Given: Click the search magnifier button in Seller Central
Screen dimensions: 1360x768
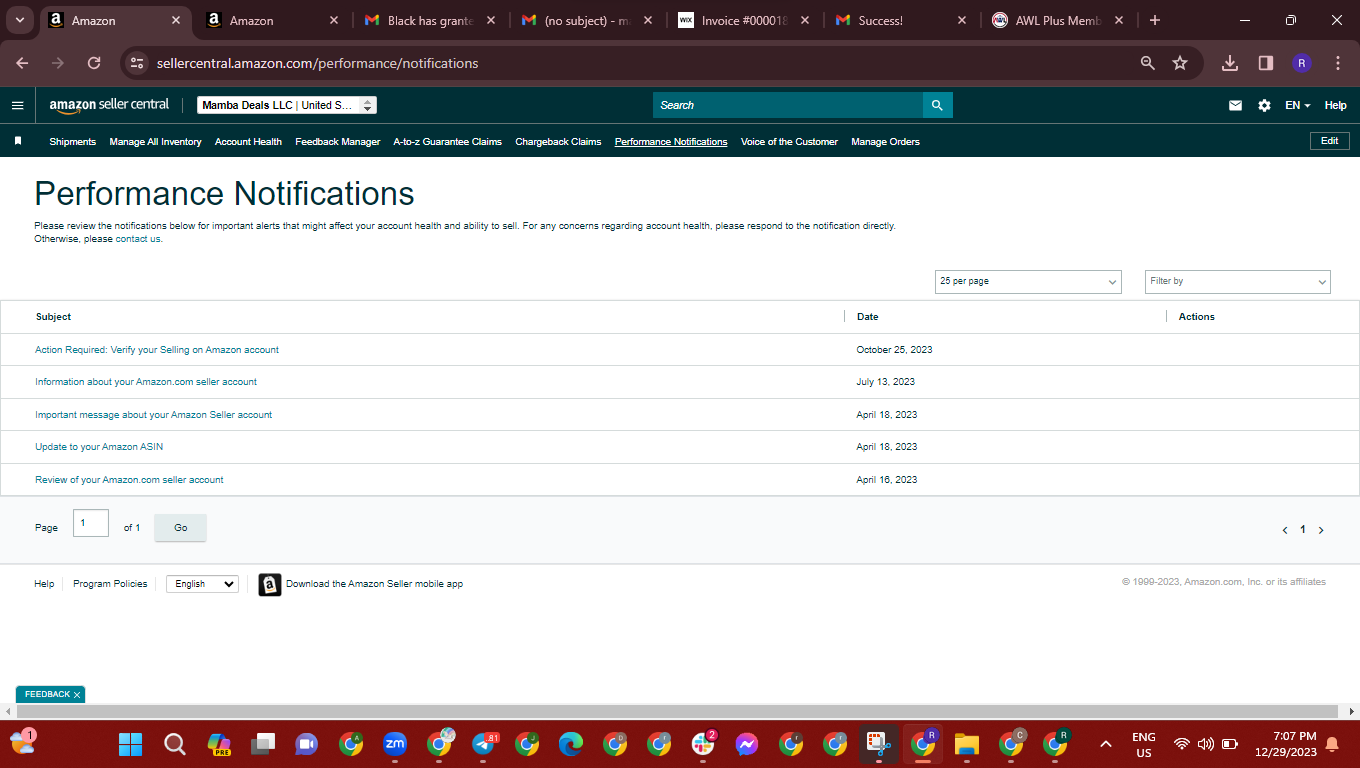Looking at the screenshot, I should click(x=937, y=105).
